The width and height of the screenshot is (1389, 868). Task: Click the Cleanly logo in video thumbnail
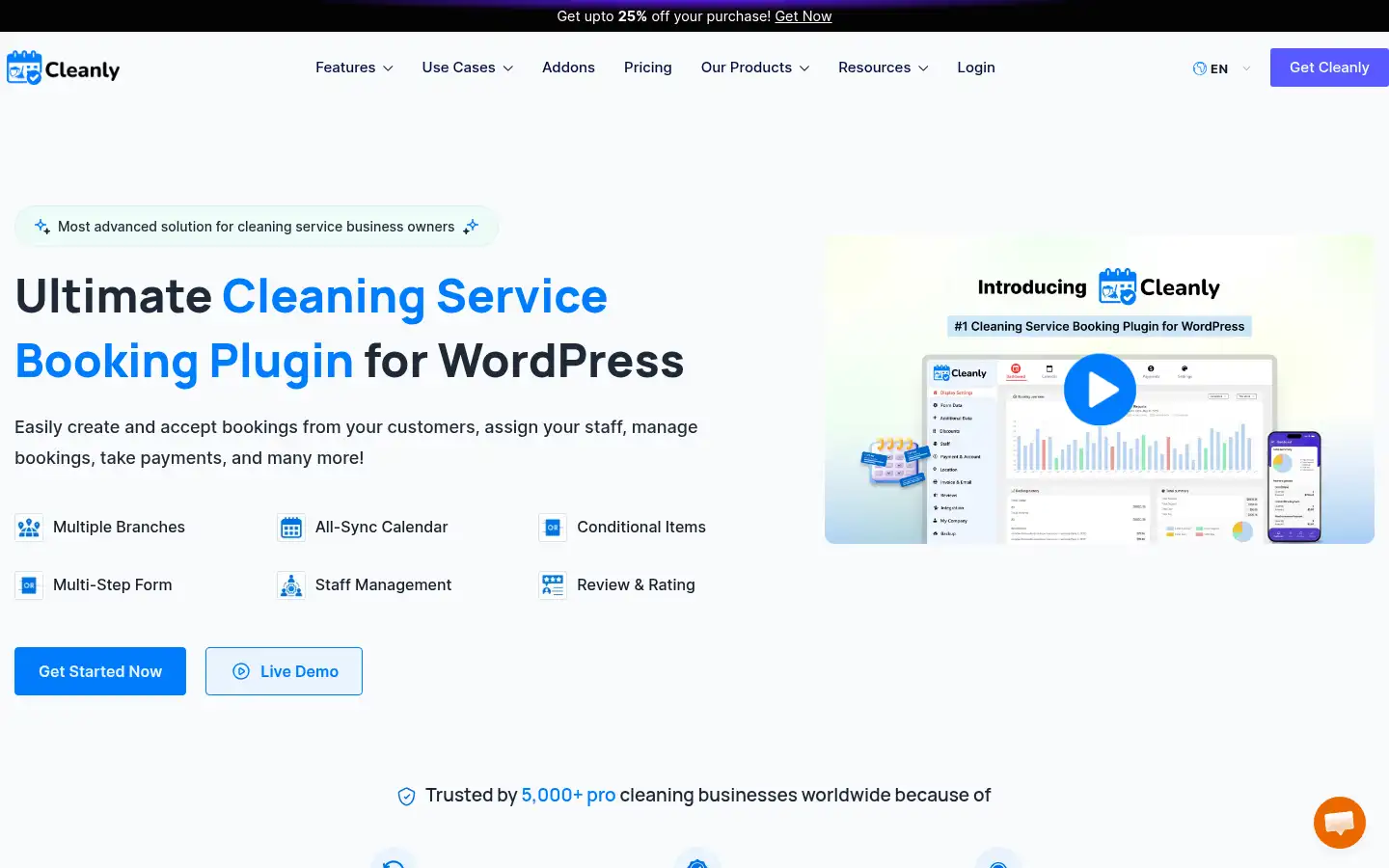click(x=1159, y=287)
